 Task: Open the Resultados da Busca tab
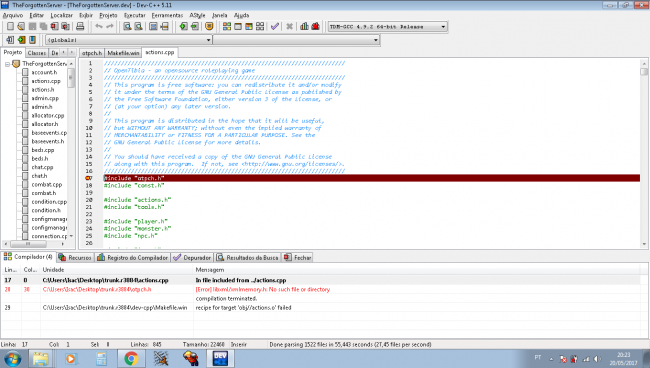pyautogui.click(x=247, y=257)
